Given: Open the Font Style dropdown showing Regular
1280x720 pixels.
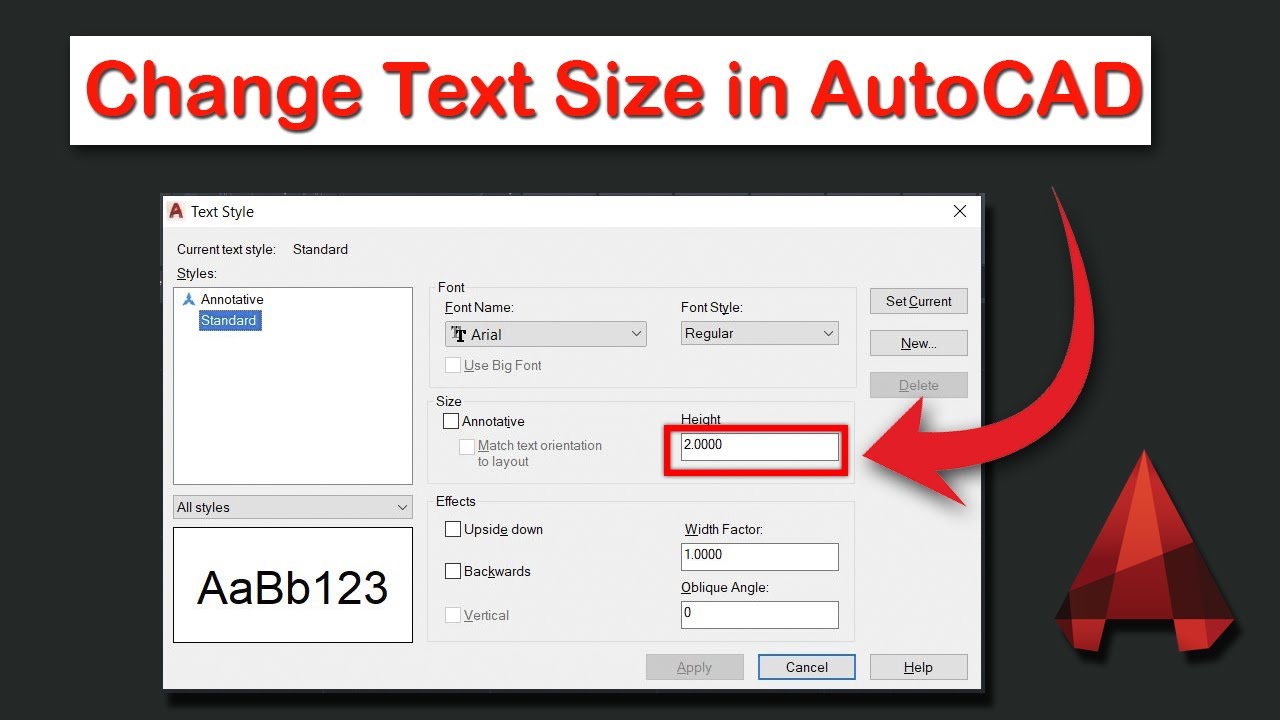Looking at the screenshot, I should [760, 333].
